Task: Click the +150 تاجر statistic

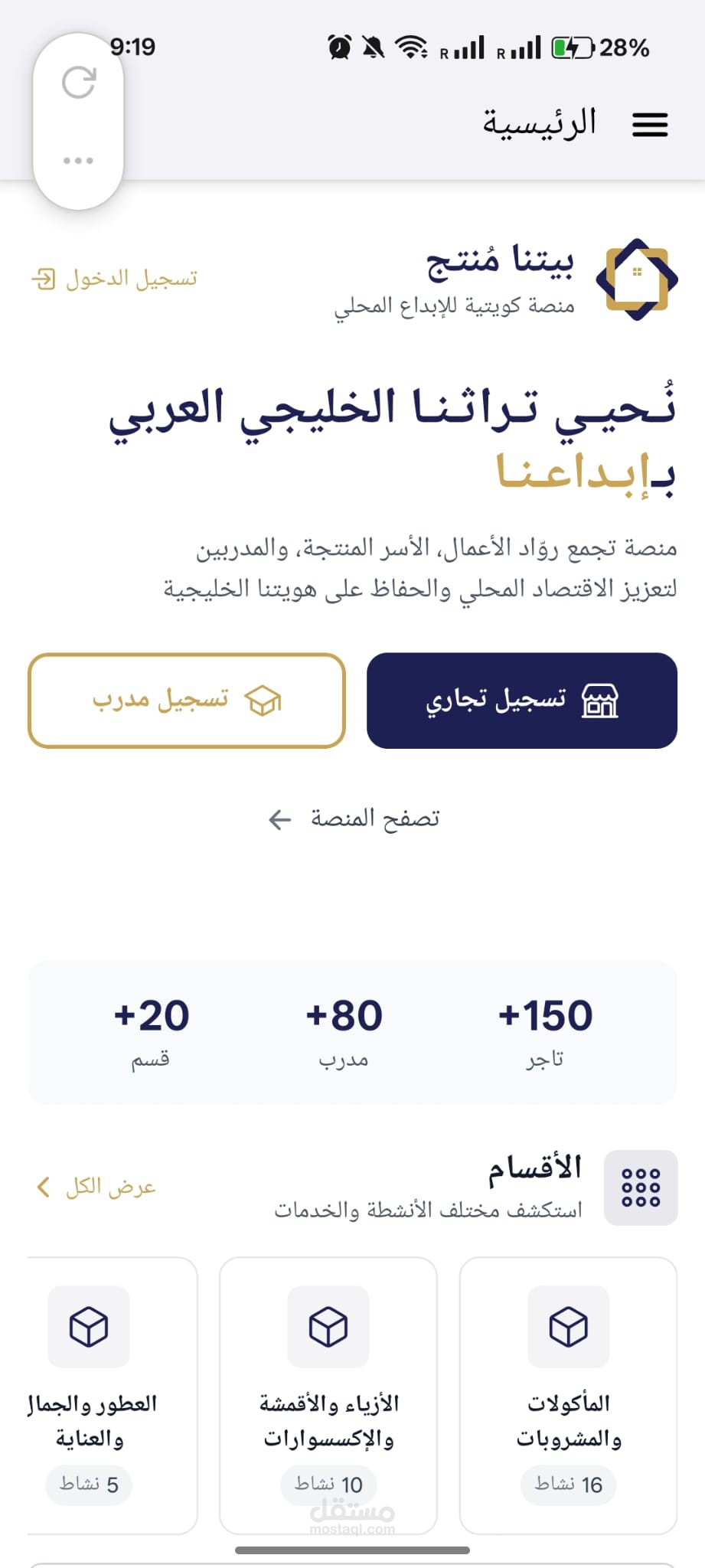Action: tap(545, 1031)
